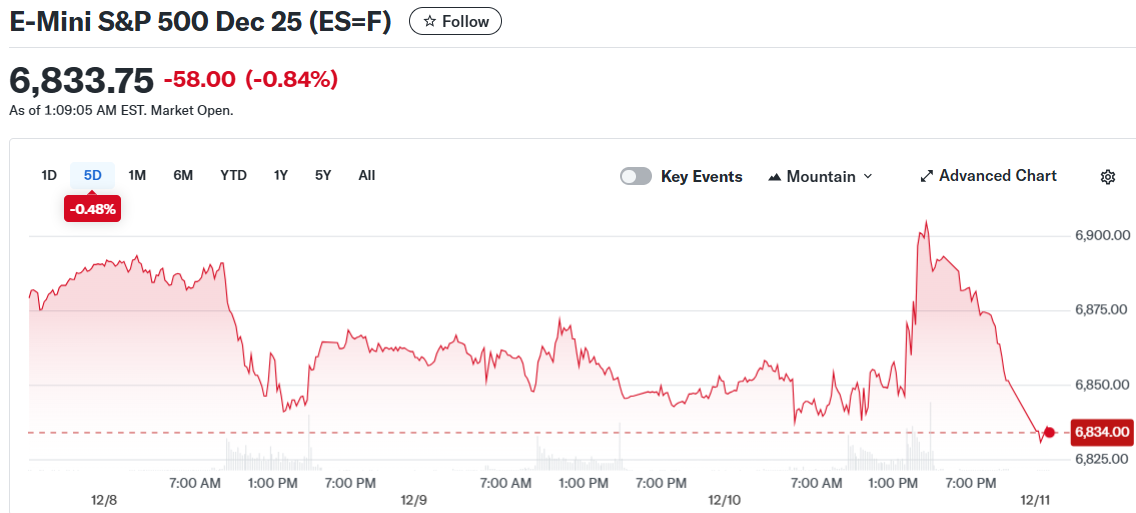Viewport: 1136px width, 513px height.
Task: Click the red current price marker dot
Action: click(x=1049, y=432)
